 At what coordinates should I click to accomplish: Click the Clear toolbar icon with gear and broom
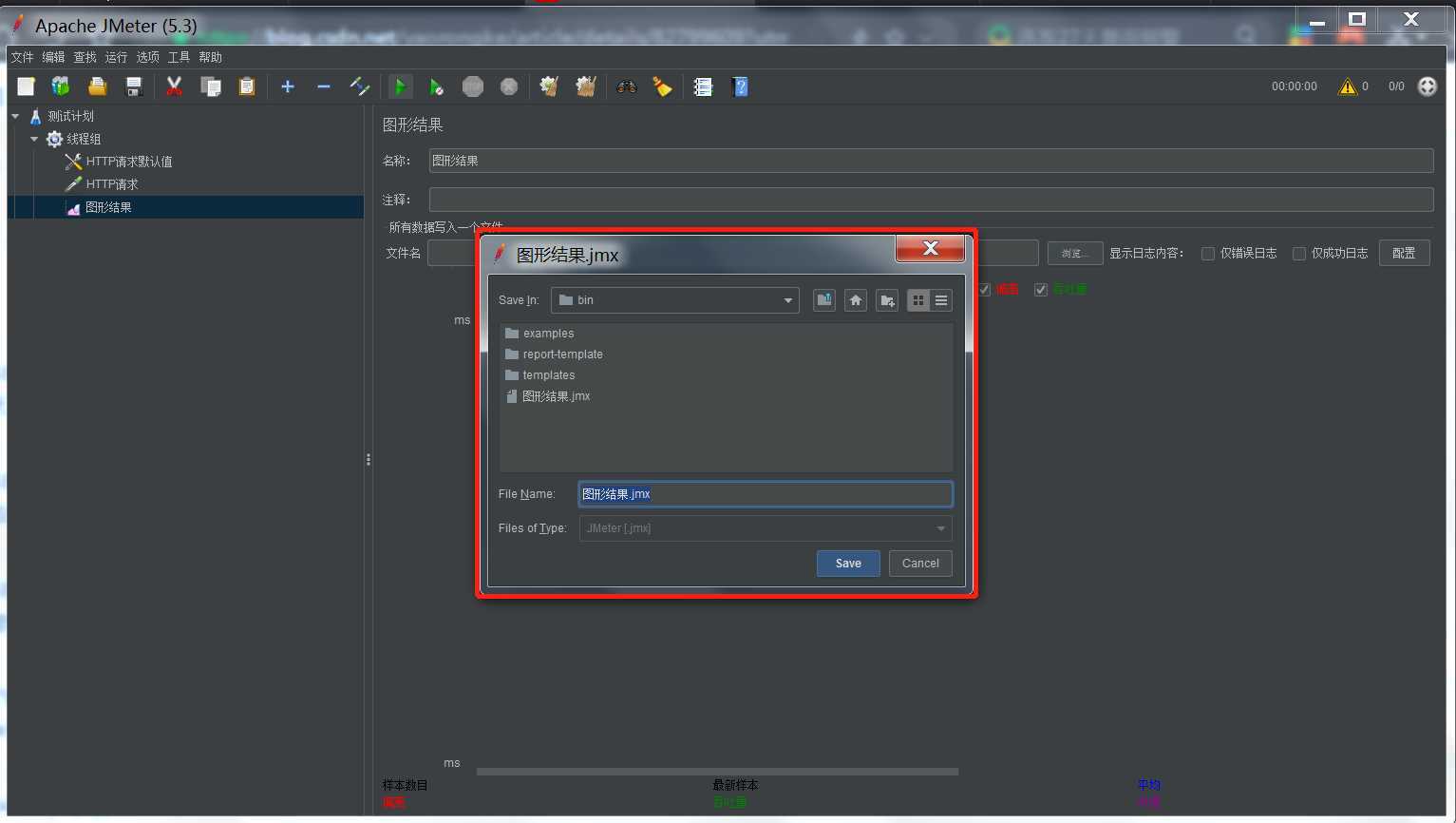tap(549, 86)
